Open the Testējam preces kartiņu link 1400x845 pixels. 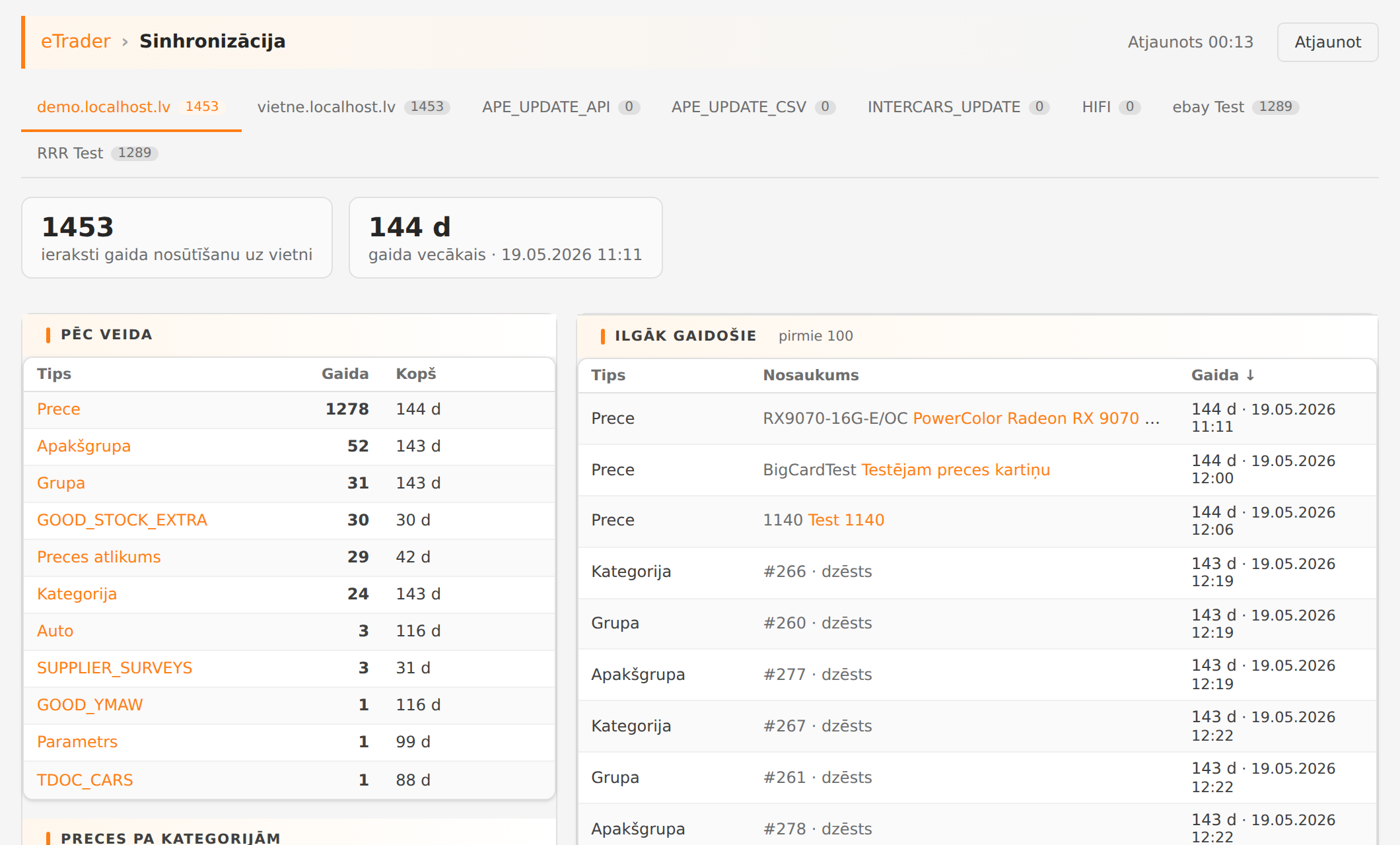956,470
